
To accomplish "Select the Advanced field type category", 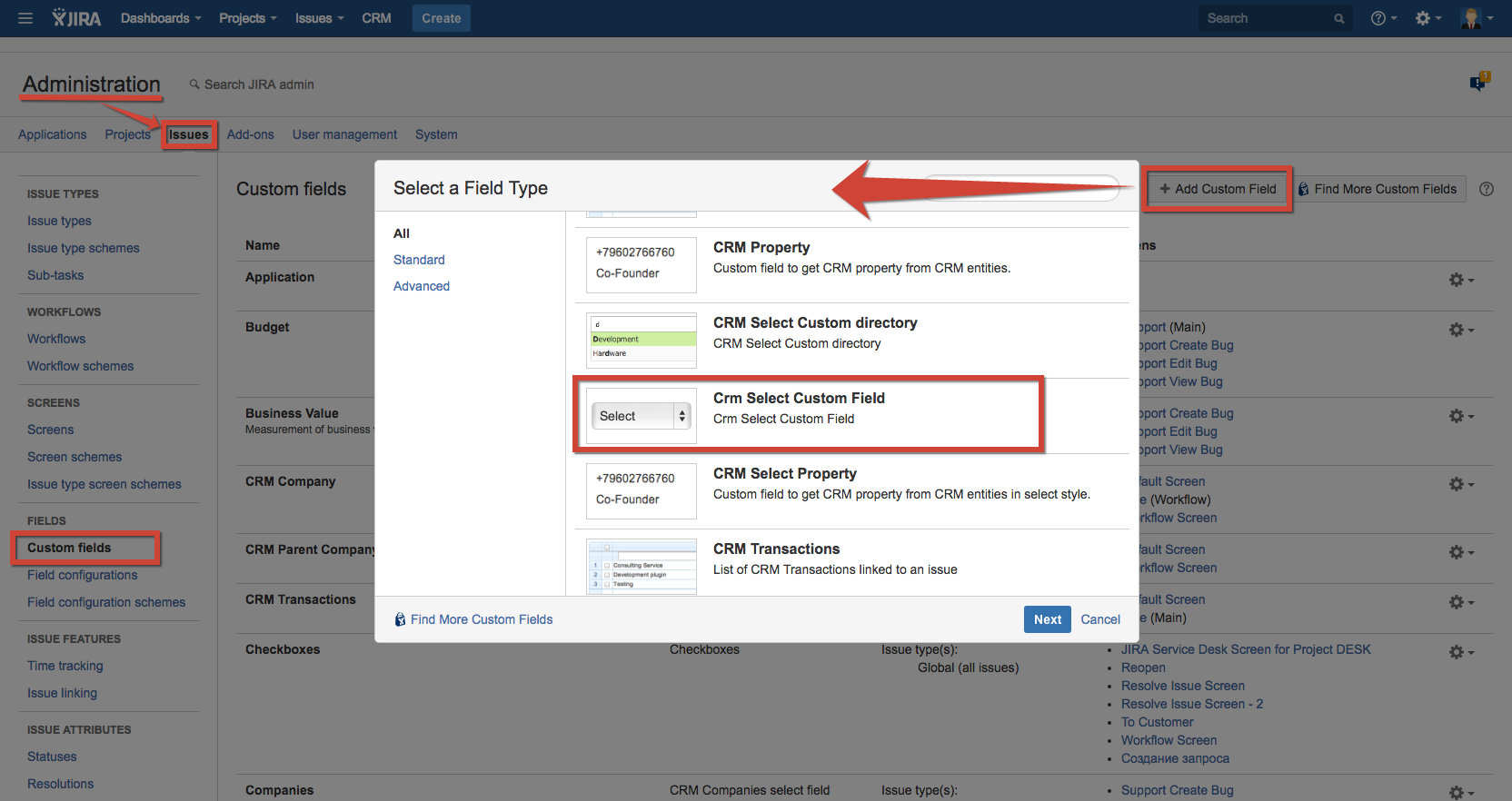I will coord(422,286).
